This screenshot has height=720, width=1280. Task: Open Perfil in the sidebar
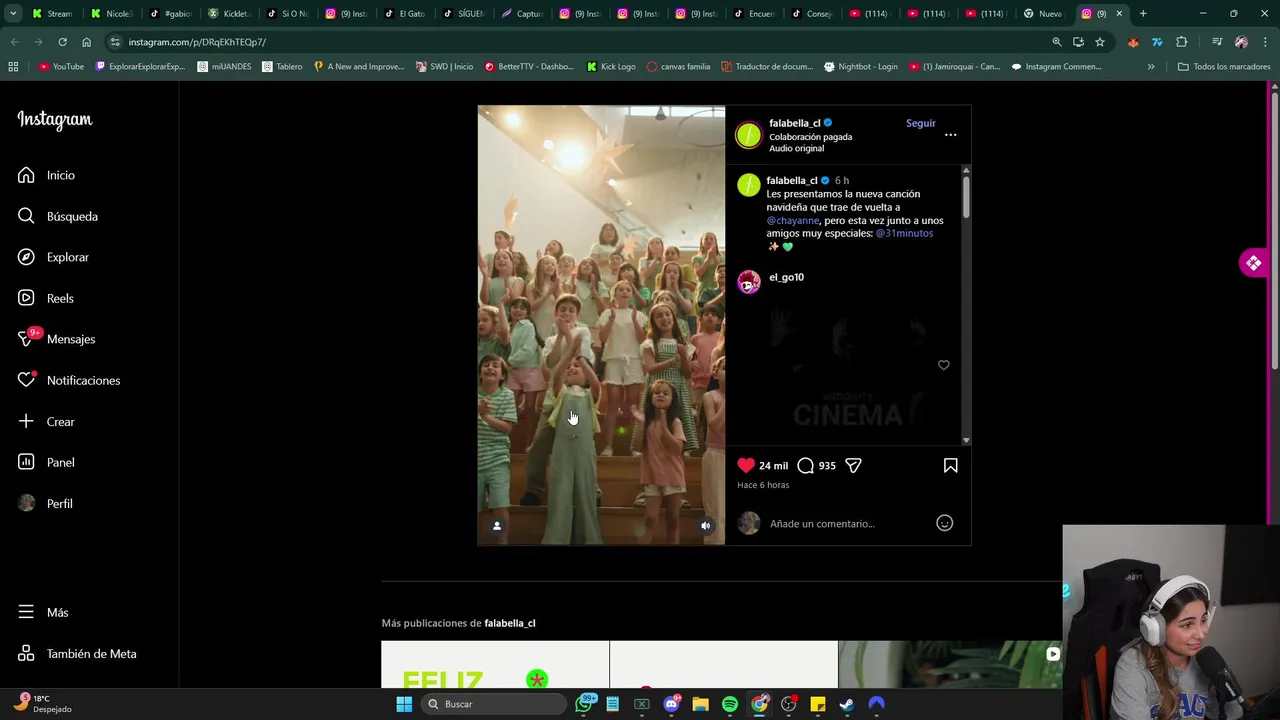(45, 503)
